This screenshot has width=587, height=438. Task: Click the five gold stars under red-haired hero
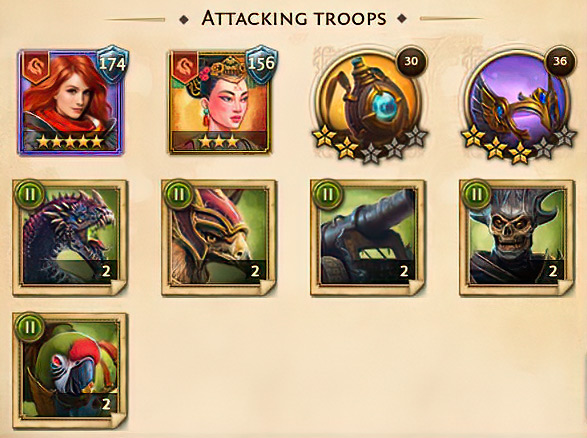pyautogui.click(x=70, y=142)
